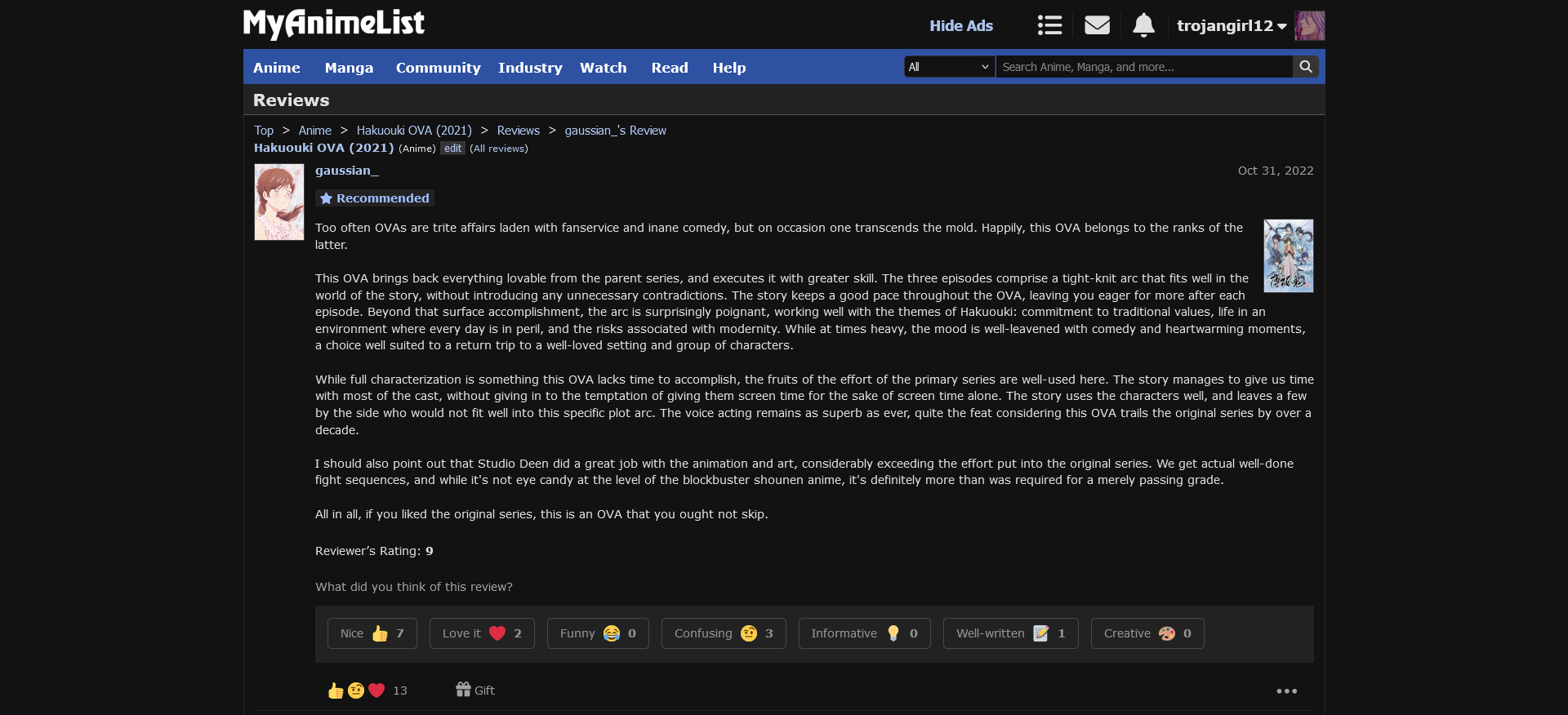Open trojangirl12 profile avatar
This screenshot has height=715, width=1568.
click(1309, 25)
